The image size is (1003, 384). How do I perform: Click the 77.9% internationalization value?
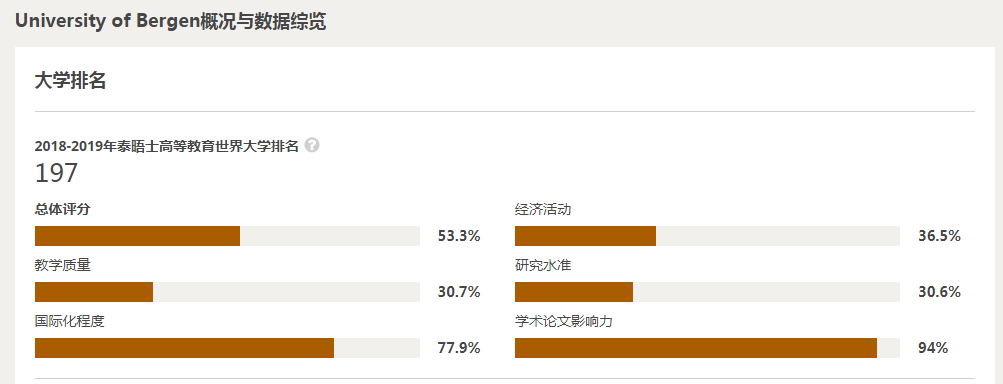pyautogui.click(x=459, y=348)
